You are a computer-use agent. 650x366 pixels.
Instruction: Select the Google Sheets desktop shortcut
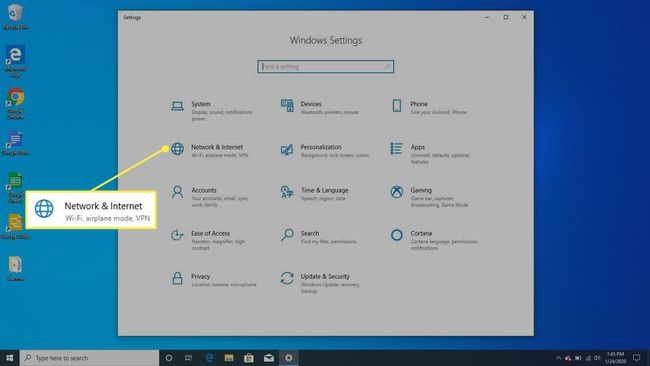(x=15, y=188)
